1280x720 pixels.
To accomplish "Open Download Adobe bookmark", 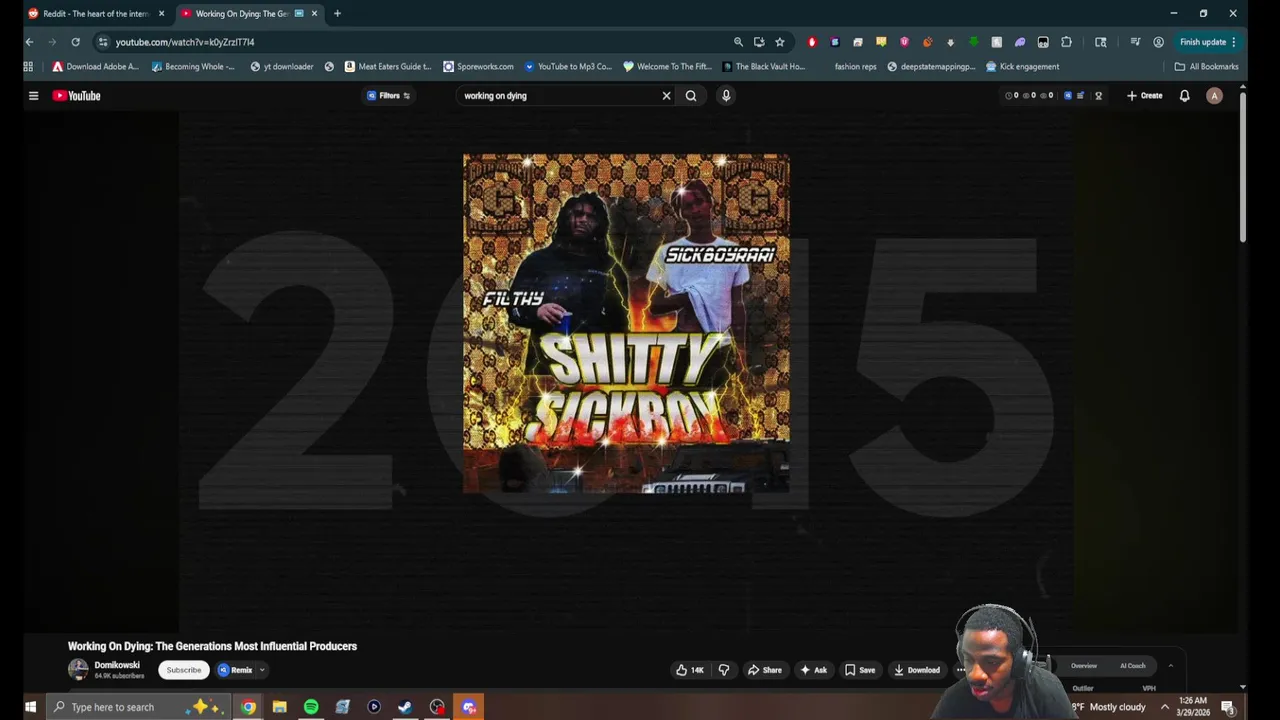I will (x=95, y=67).
